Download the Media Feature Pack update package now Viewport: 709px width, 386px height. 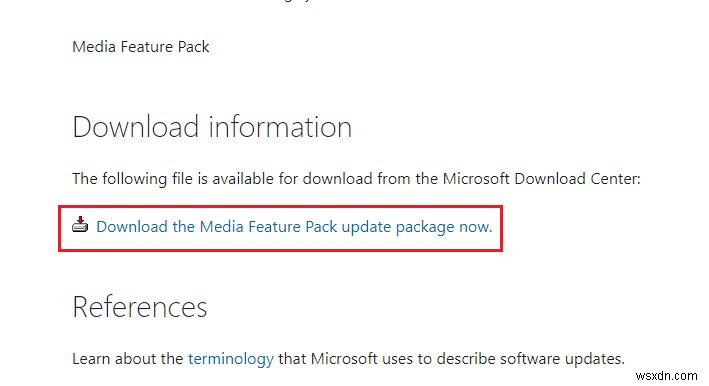(x=294, y=227)
